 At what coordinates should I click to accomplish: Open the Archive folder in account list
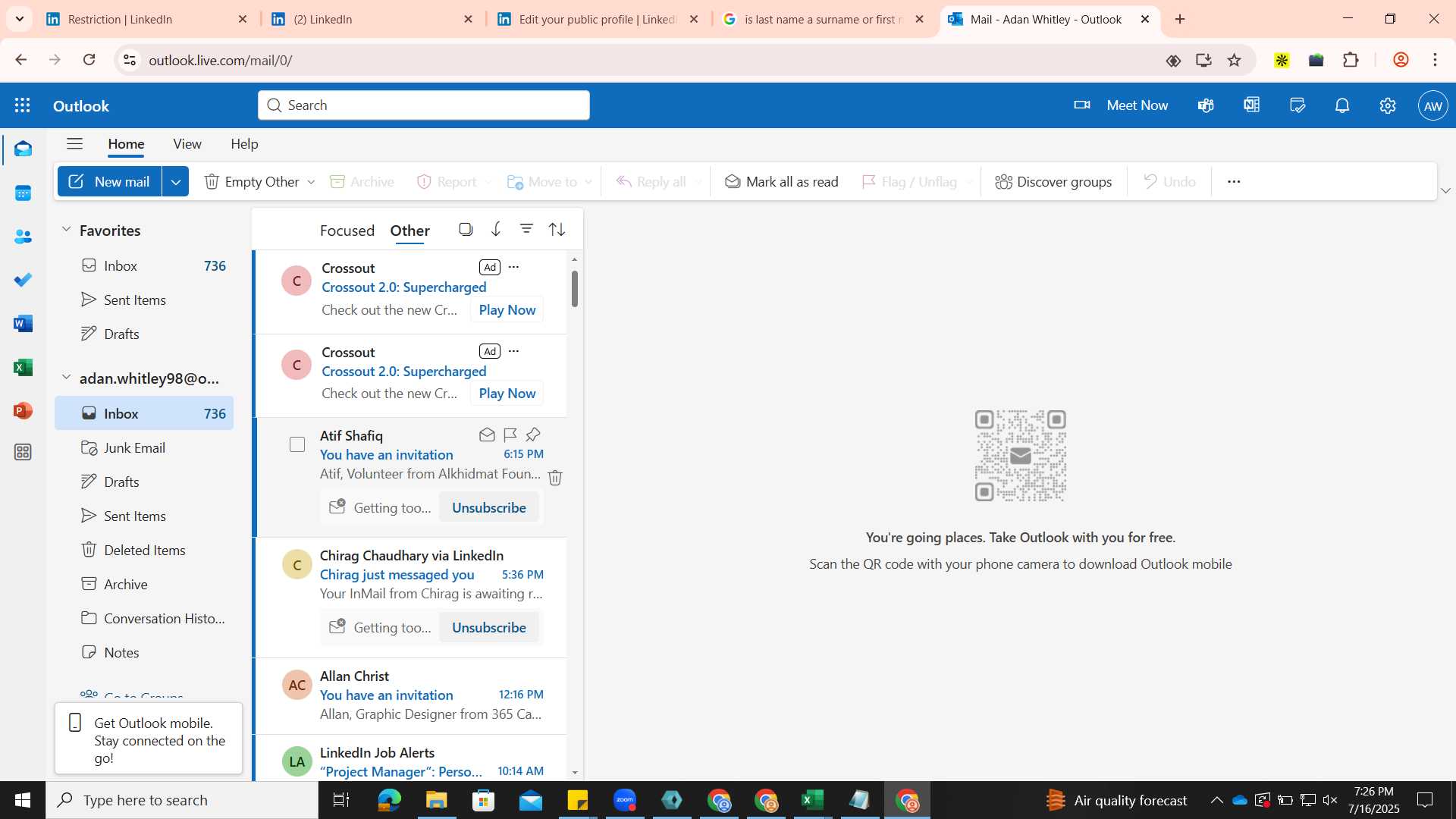(x=144, y=584)
